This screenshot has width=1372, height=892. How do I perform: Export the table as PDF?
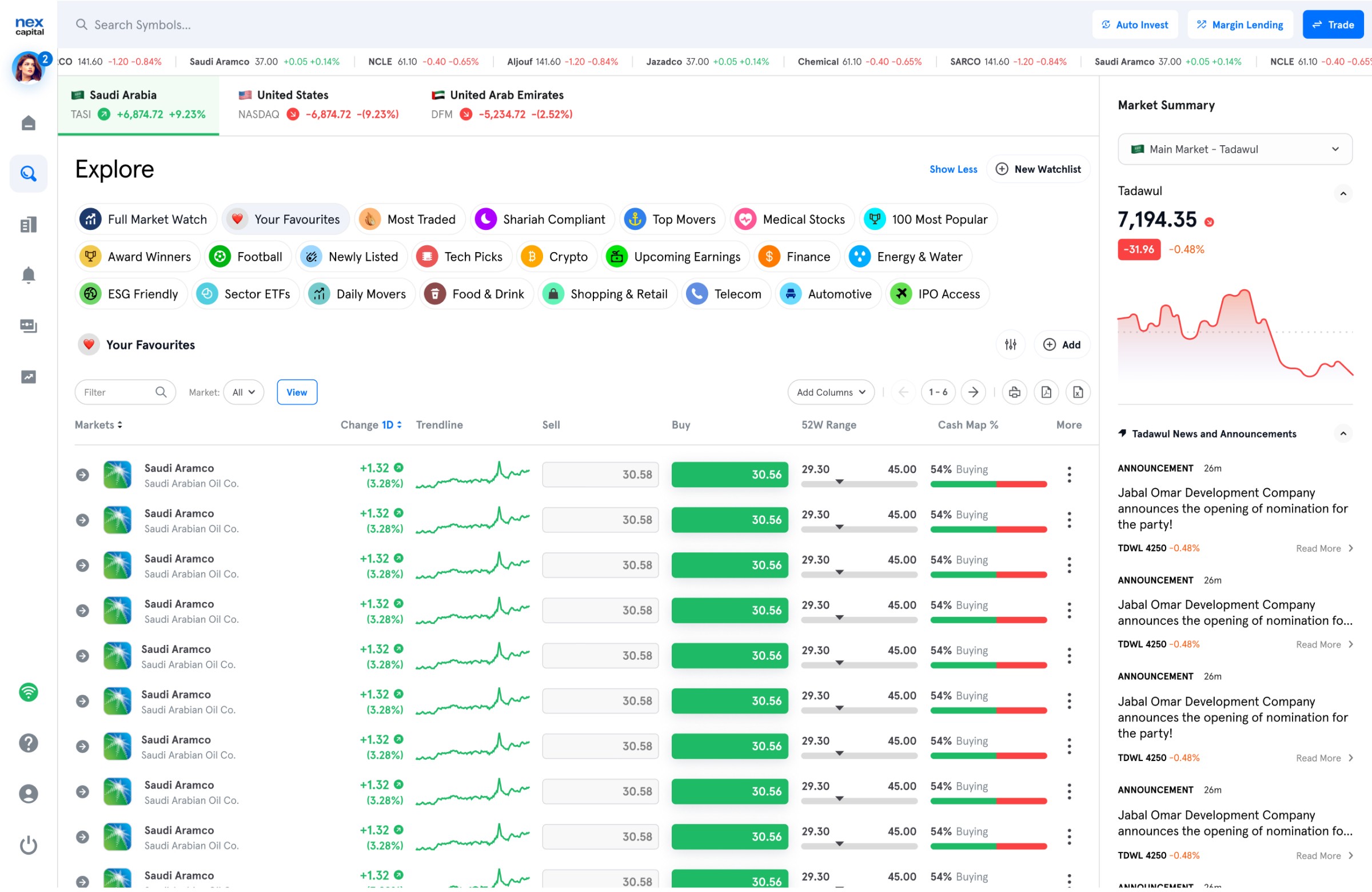pos(1046,393)
